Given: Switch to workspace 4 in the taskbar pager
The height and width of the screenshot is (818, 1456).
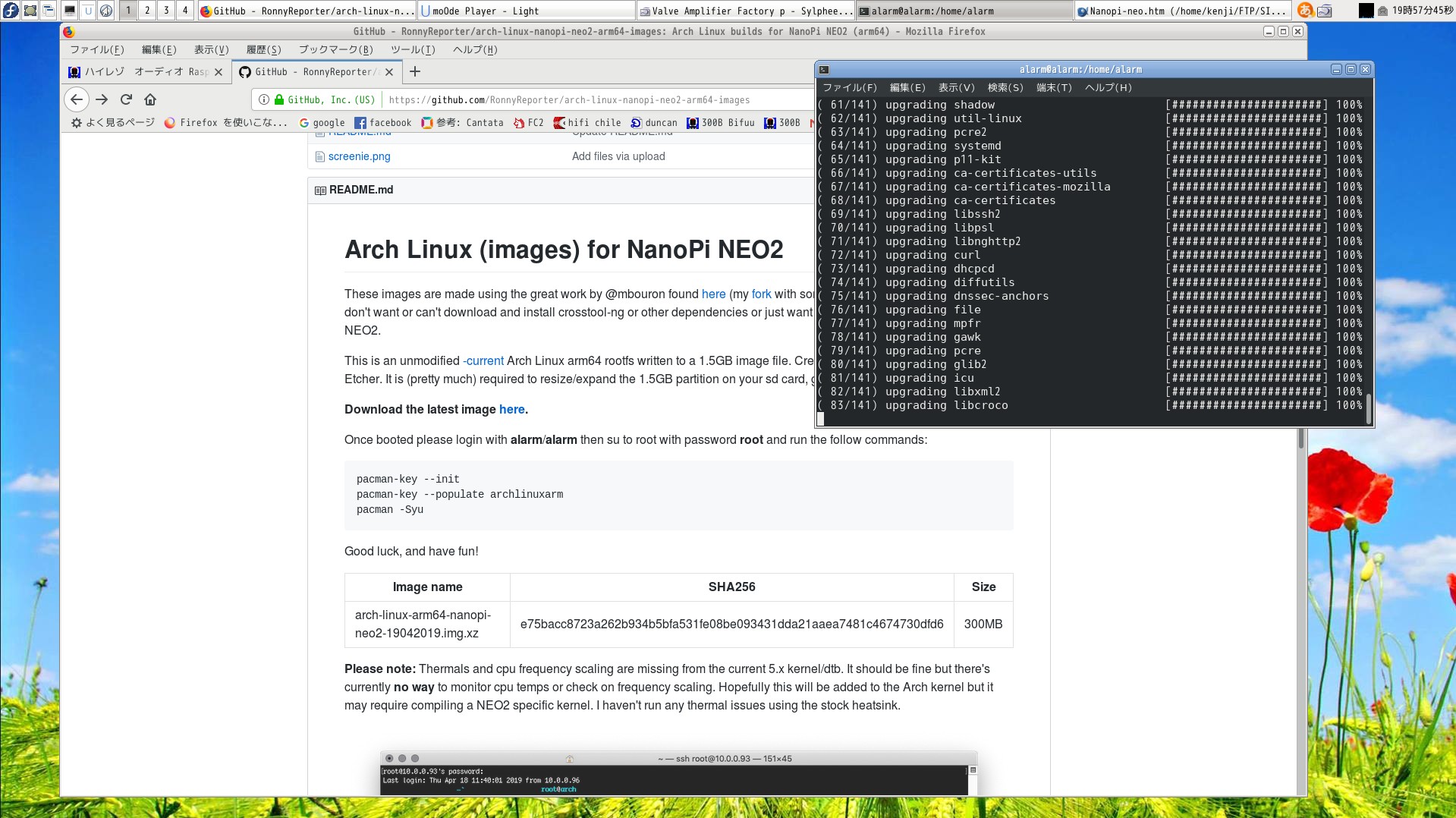Looking at the screenshot, I should (x=184, y=11).
